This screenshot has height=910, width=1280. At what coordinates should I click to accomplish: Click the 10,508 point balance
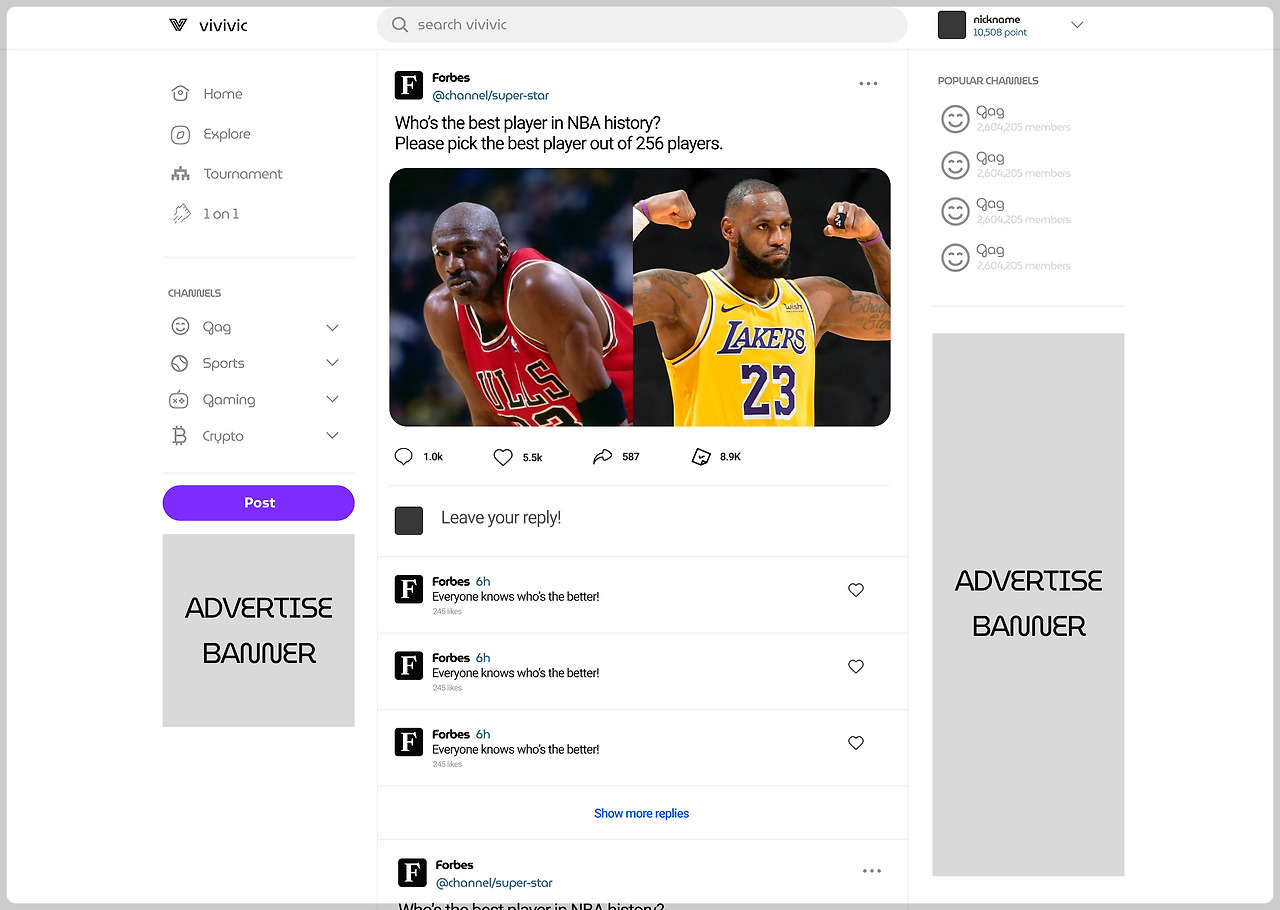[x=1000, y=33]
